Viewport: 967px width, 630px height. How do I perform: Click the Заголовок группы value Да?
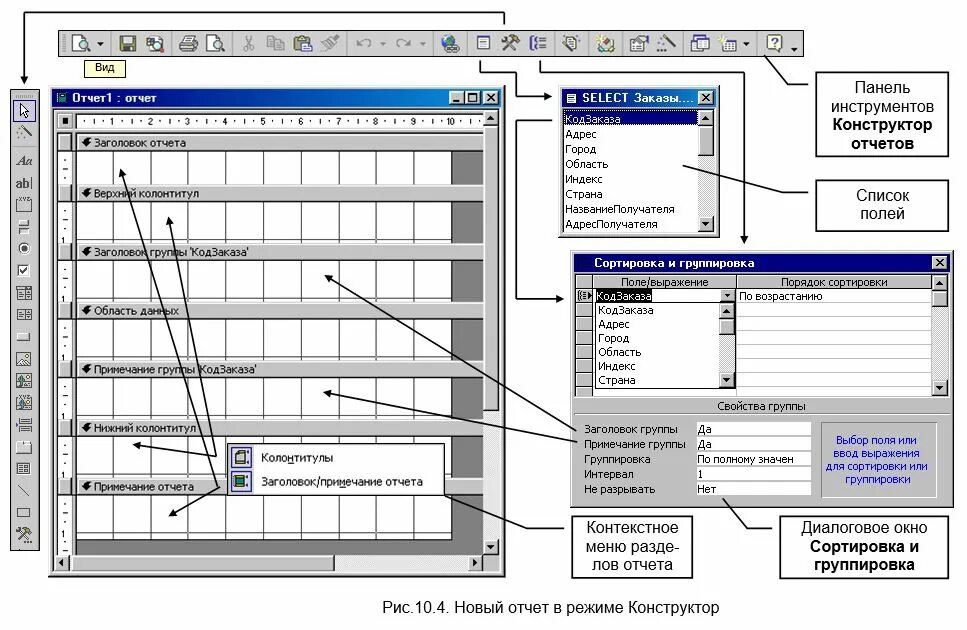coord(754,429)
